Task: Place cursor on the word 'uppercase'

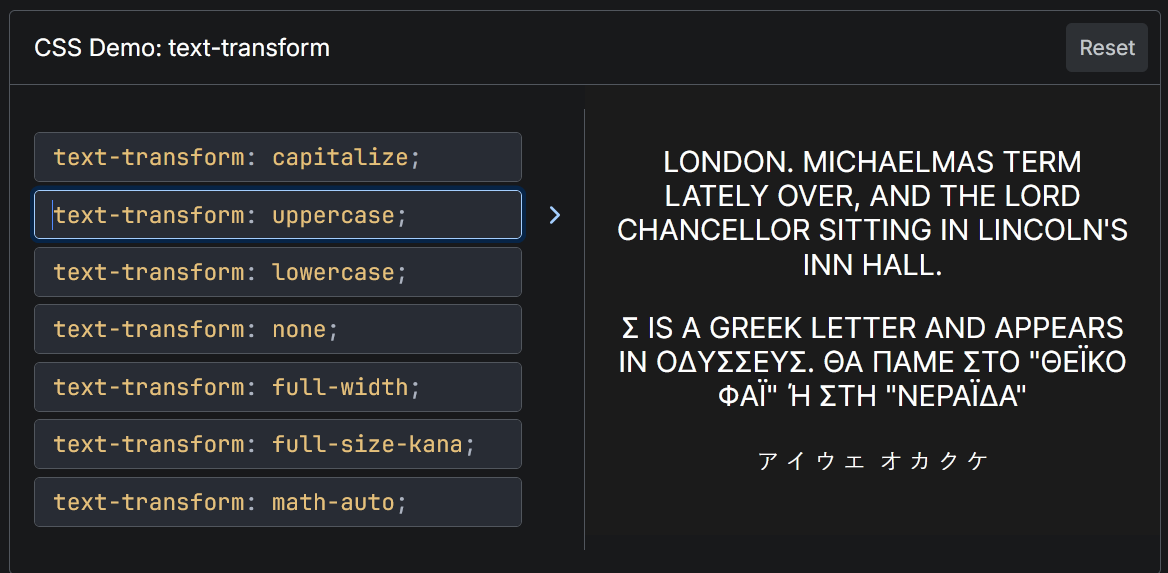Action: click(x=333, y=215)
